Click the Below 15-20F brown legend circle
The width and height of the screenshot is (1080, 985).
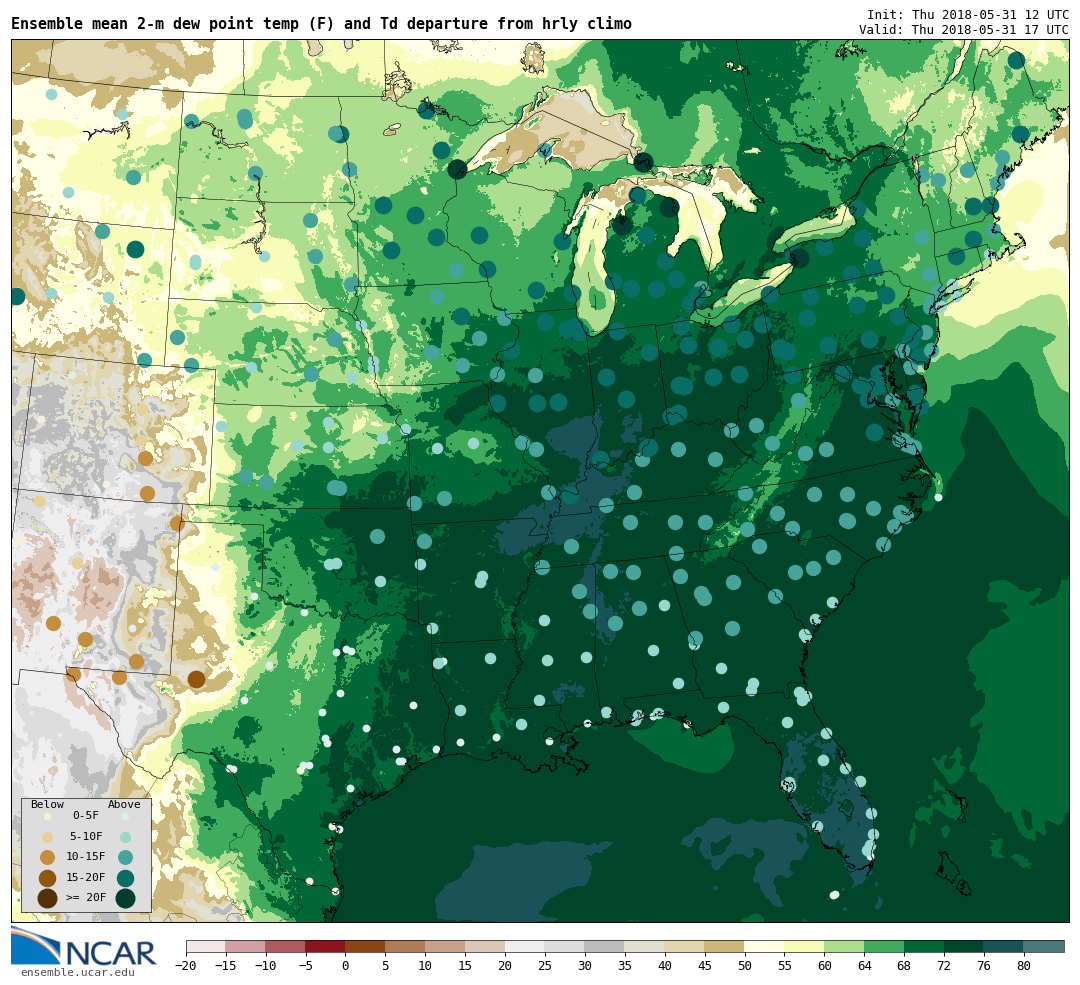coord(47,878)
